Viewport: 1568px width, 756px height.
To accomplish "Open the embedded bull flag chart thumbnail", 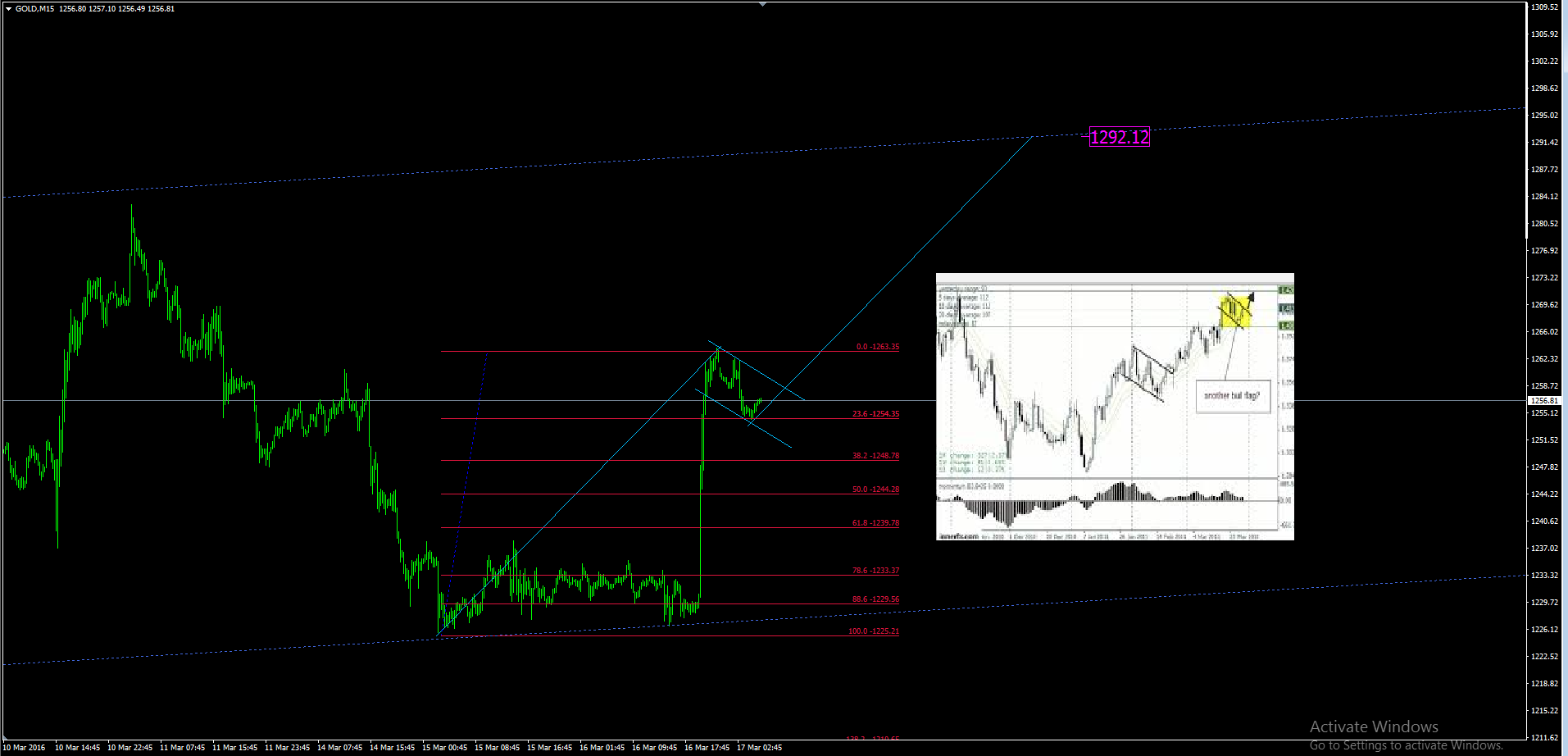I will point(1115,407).
